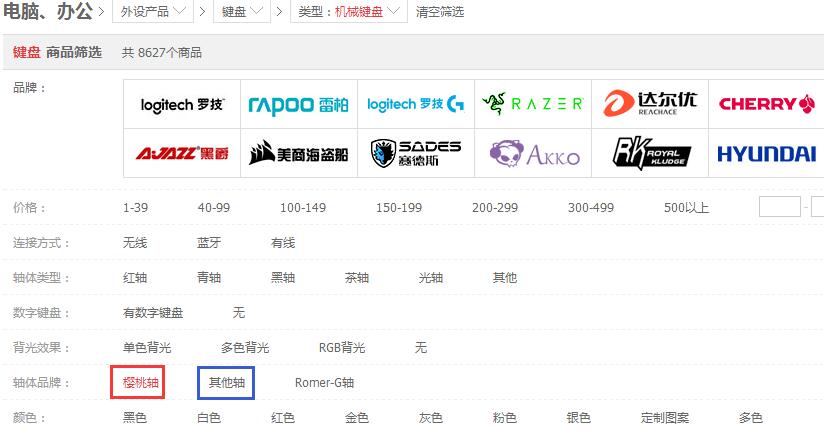This screenshot has width=824, height=431.
Task: Filter by price 1-39
Action: [x=135, y=208]
